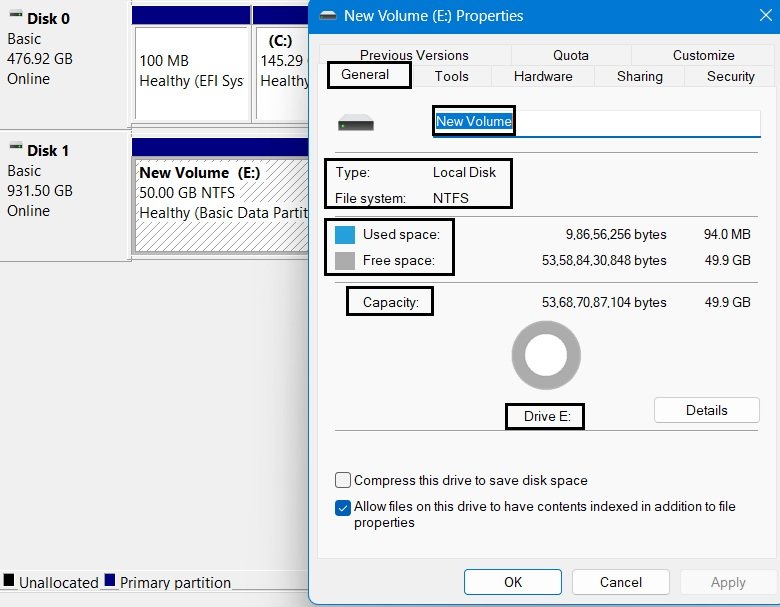Open the Hardware tab

[x=543, y=76]
